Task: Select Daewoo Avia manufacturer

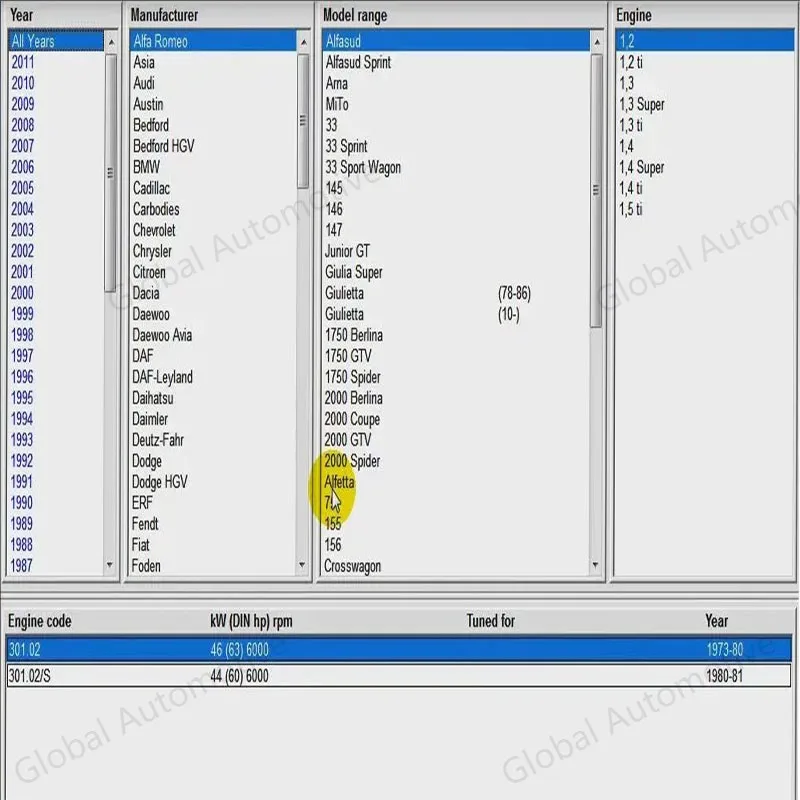Action: click(x=162, y=335)
